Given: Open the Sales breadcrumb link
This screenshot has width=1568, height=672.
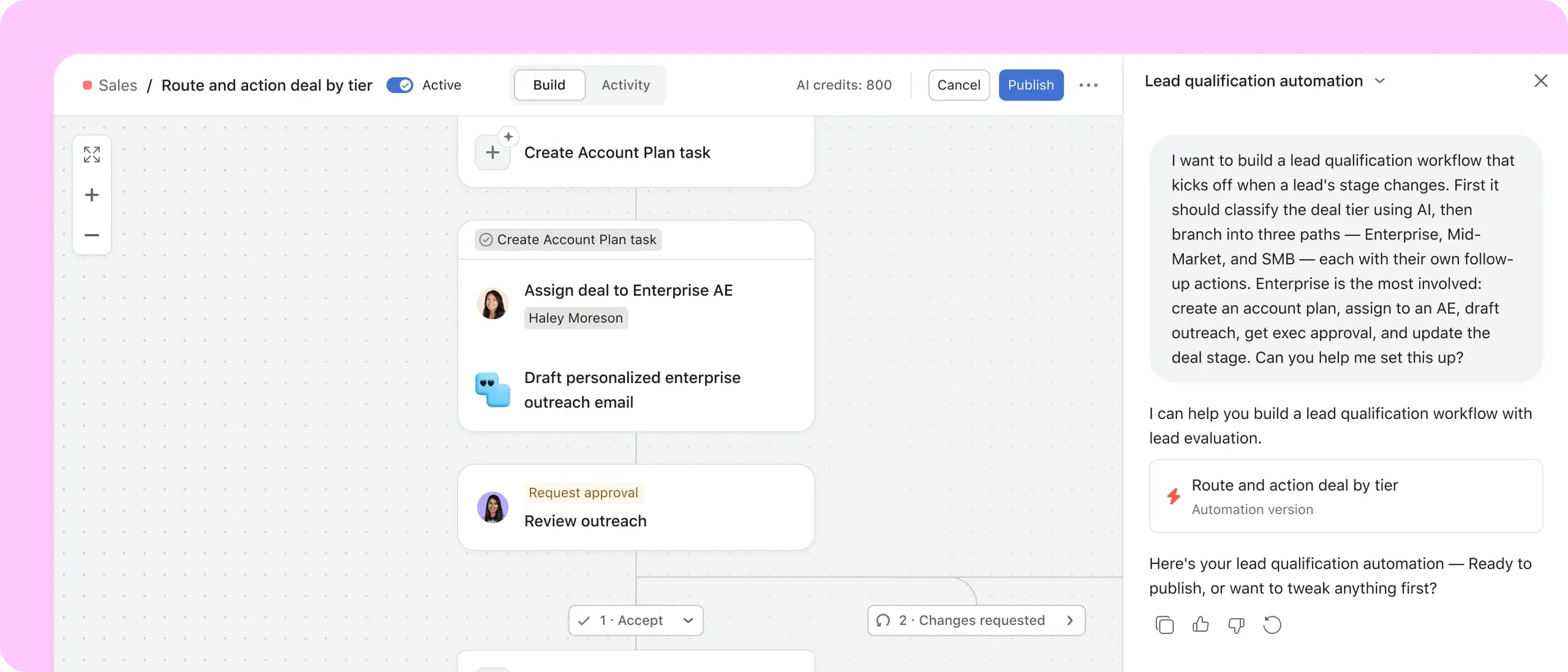Looking at the screenshot, I should pyautogui.click(x=118, y=85).
